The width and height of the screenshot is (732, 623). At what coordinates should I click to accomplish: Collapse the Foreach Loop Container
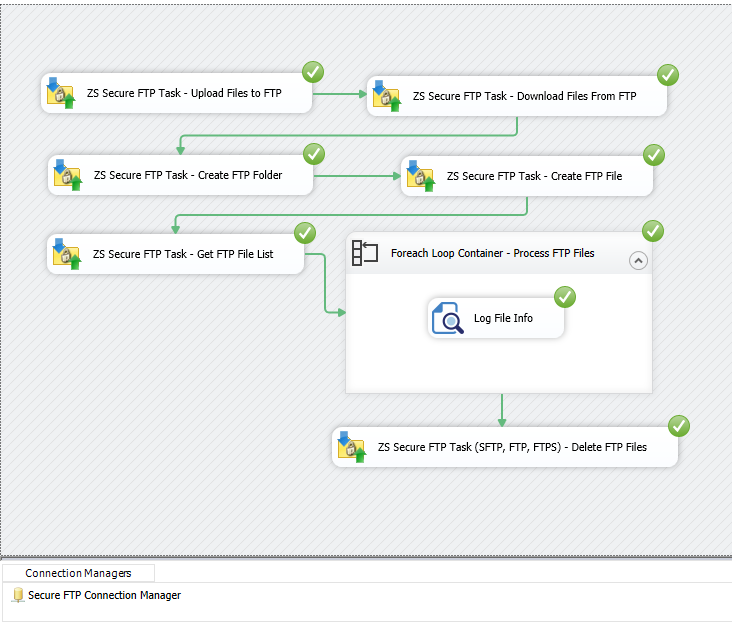pos(638,260)
